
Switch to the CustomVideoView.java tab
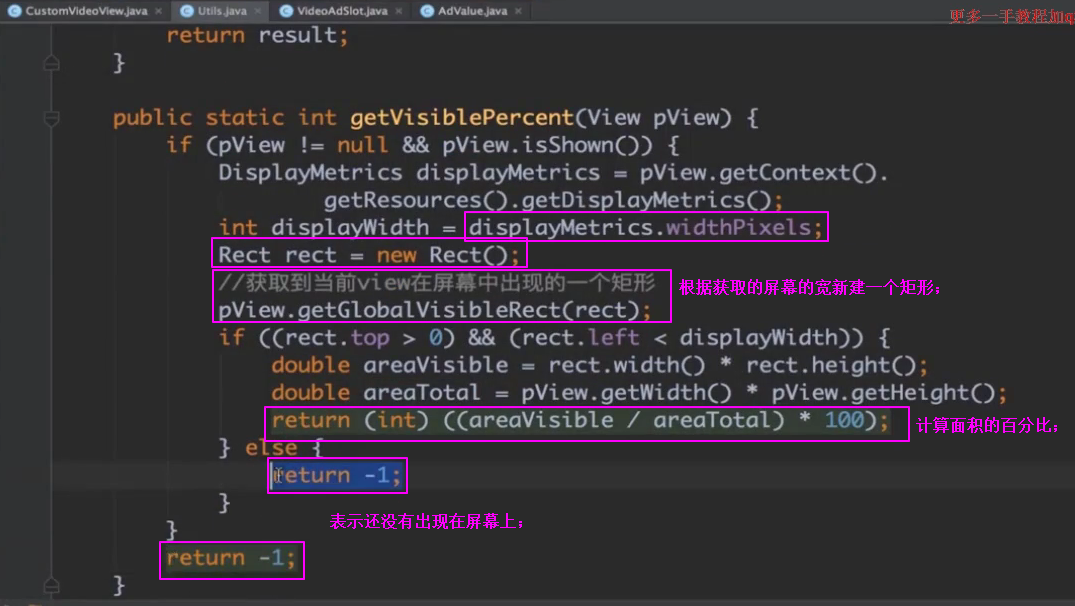85,11
